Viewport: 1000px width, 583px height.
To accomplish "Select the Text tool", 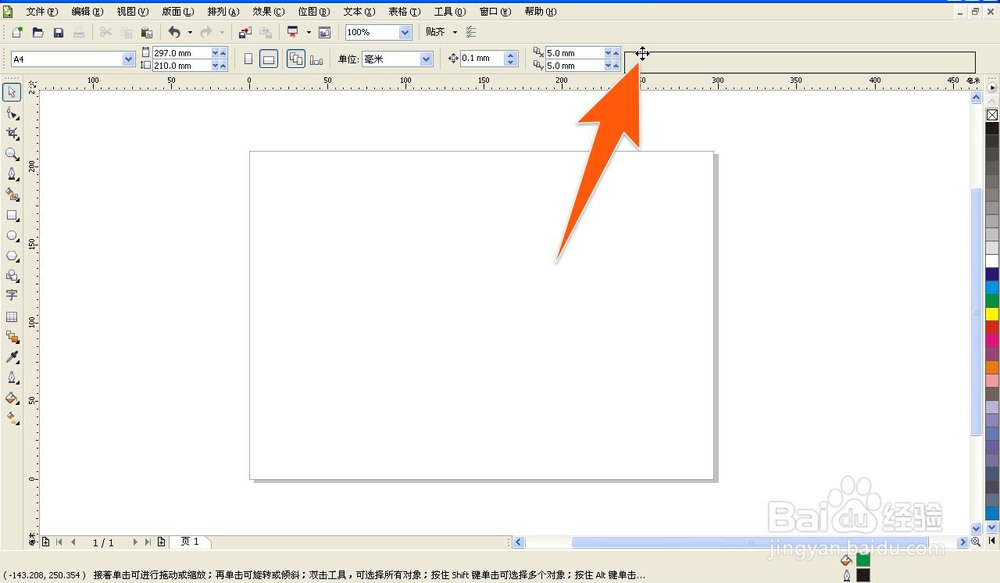I will (x=11, y=295).
